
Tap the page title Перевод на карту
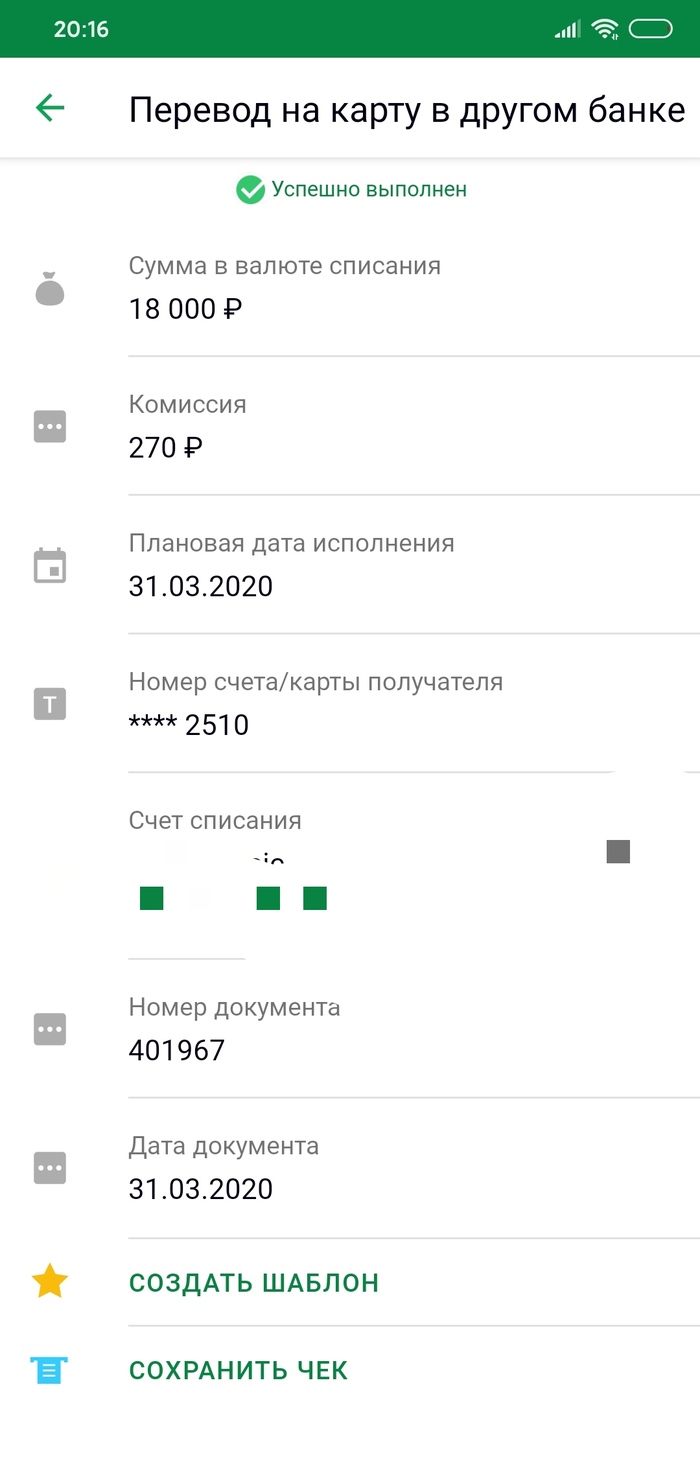407,109
